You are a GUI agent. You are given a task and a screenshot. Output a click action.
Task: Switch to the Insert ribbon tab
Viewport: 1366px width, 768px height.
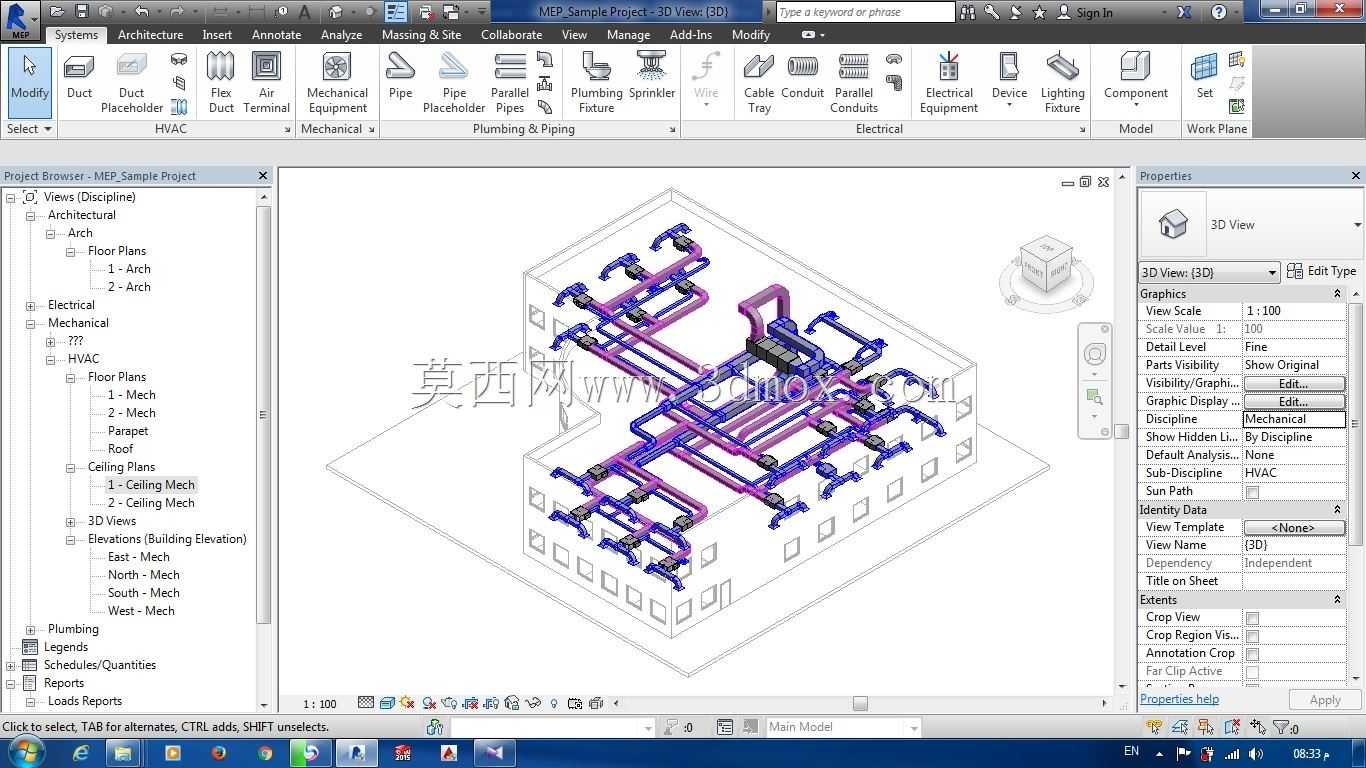[x=217, y=34]
